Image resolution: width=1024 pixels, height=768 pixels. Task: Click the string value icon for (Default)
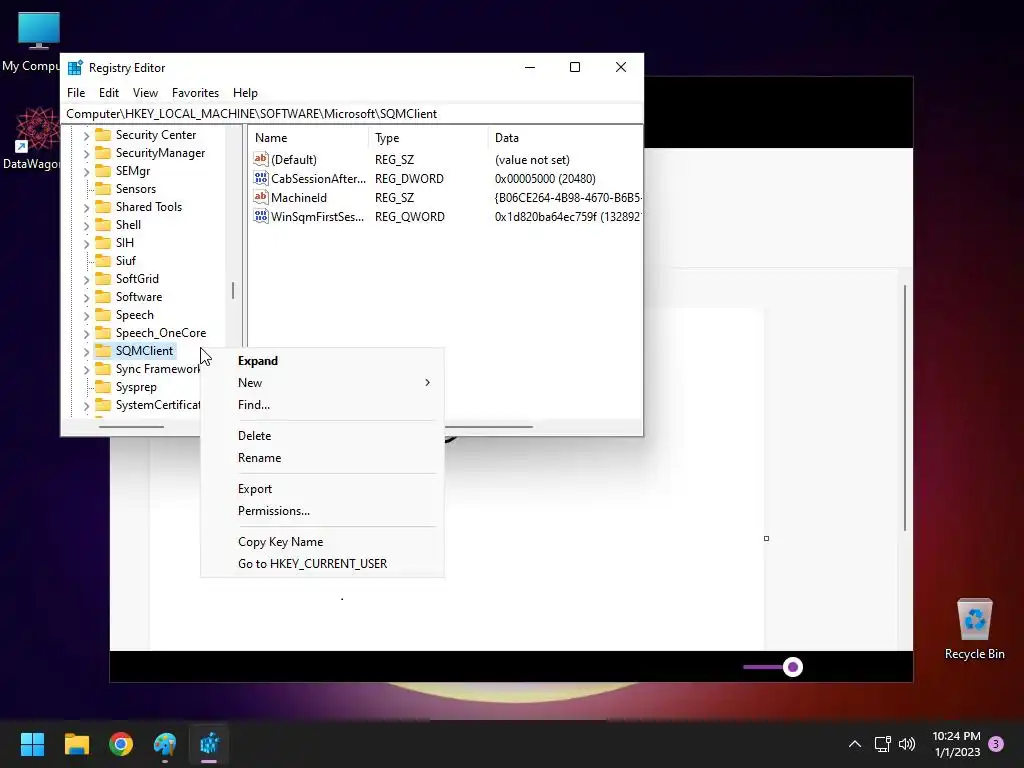261,159
